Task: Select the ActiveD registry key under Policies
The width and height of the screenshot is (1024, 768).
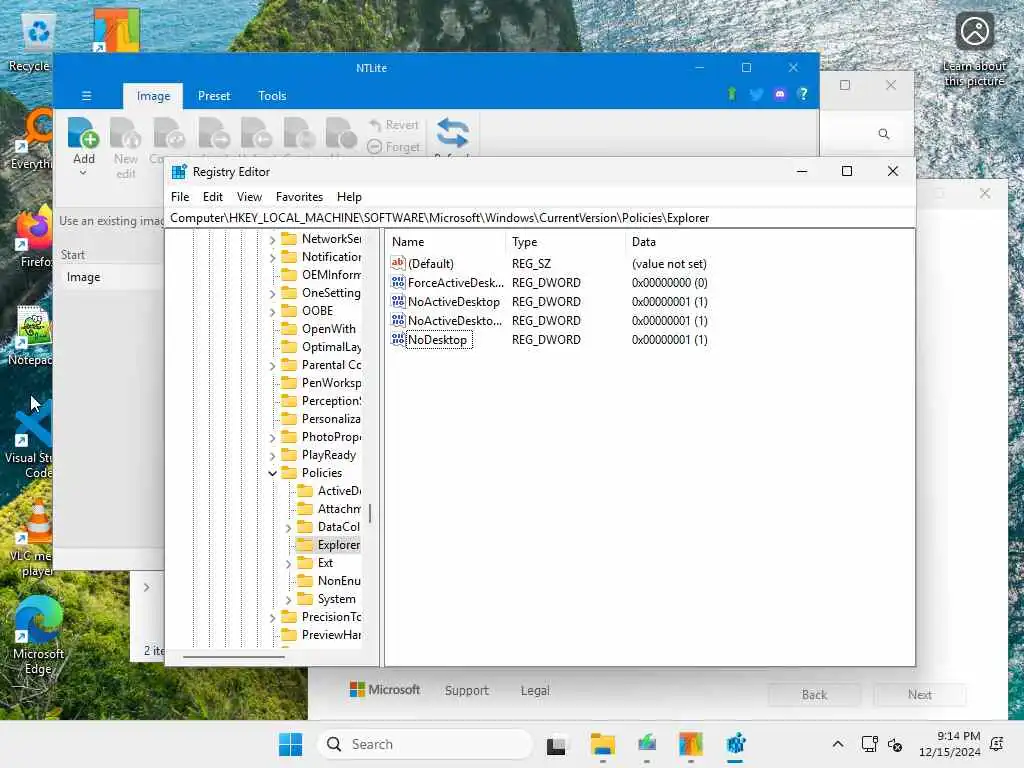Action: click(338, 491)
